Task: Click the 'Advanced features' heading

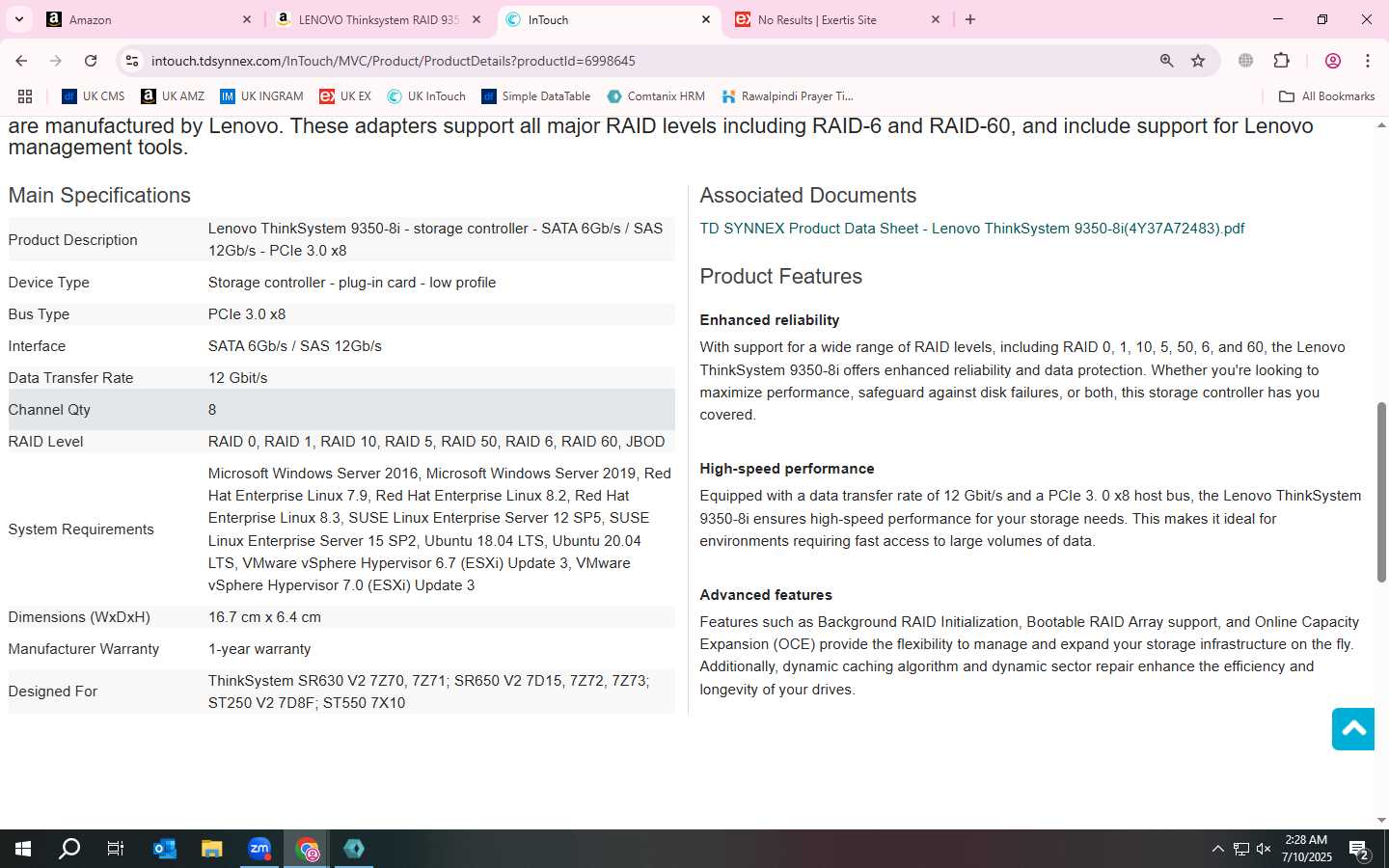Action: coord(766,595)
